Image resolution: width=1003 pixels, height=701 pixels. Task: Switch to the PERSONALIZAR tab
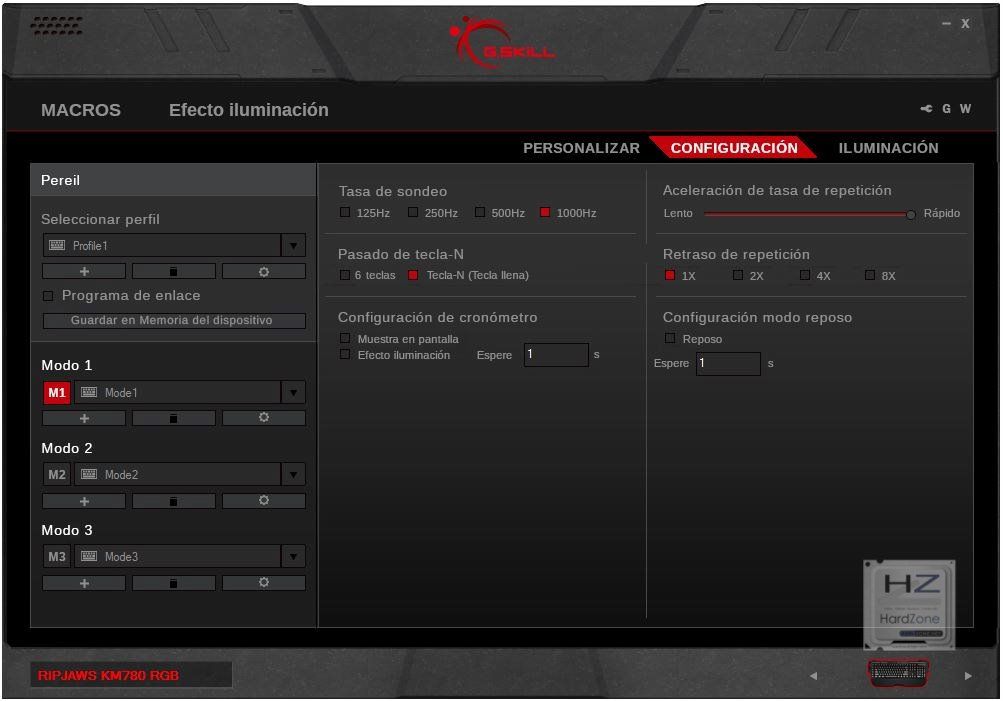[581, 148]
